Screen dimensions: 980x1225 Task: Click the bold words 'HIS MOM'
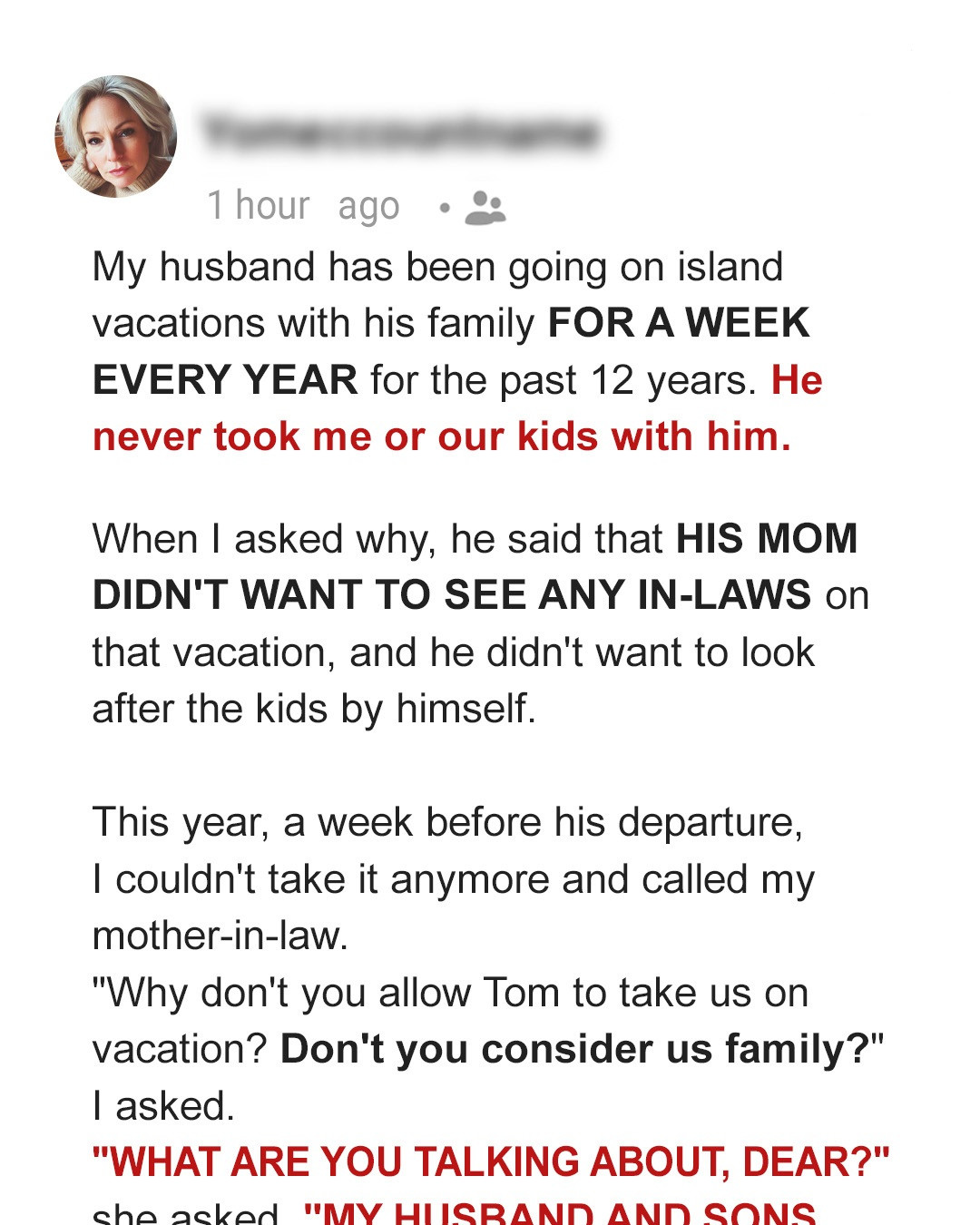[x=767, y=539]
